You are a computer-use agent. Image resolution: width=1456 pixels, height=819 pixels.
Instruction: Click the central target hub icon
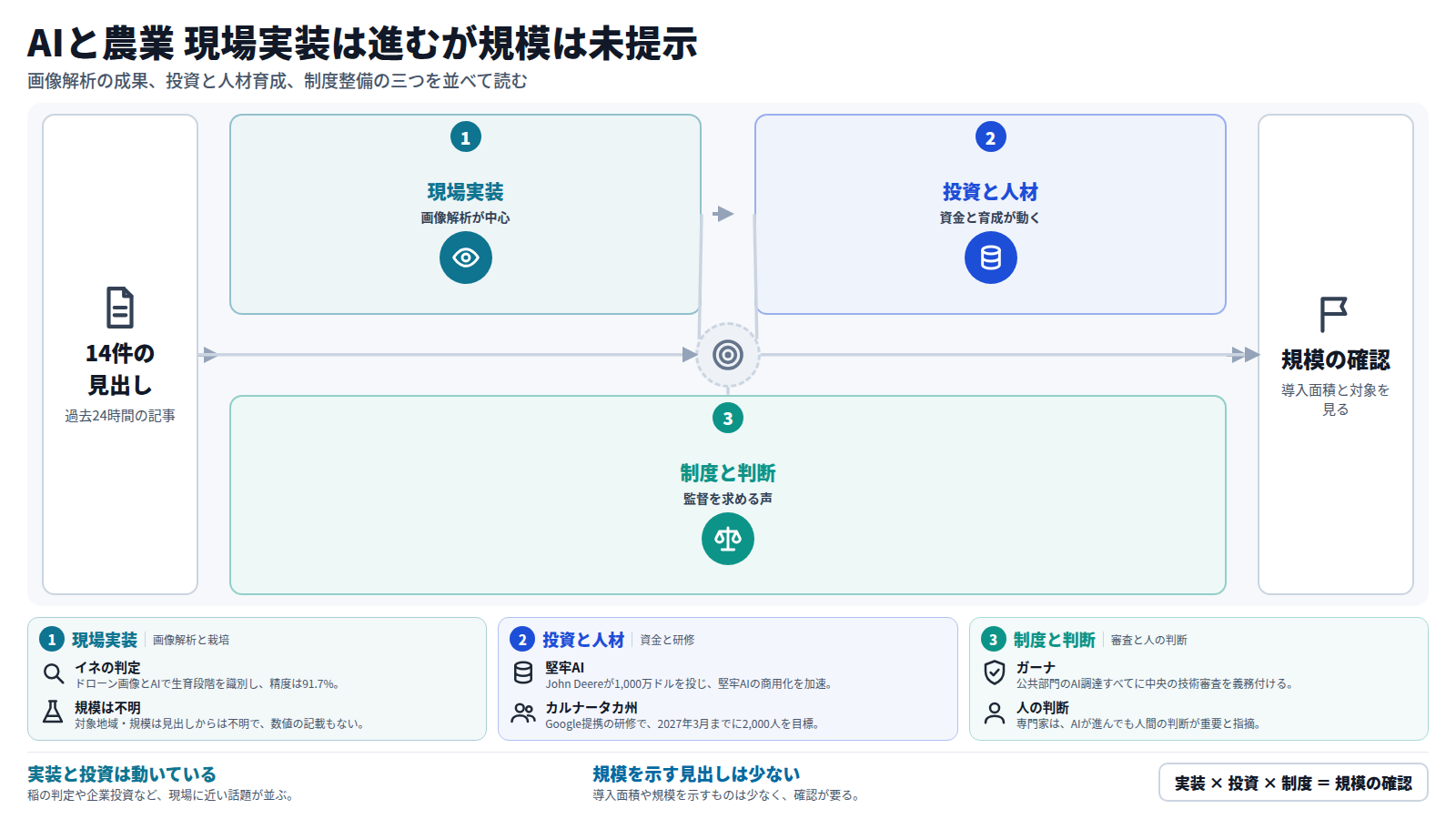coord(728,355)
